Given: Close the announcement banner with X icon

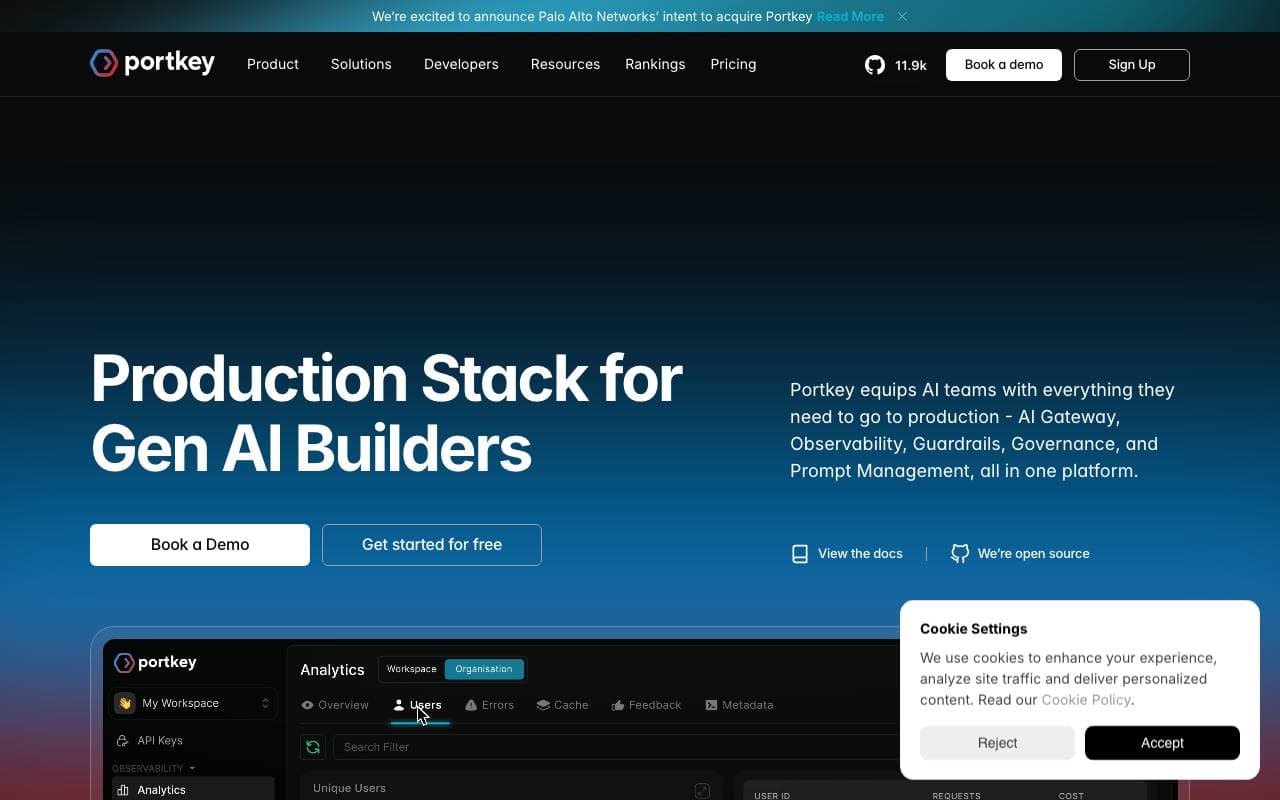Looking at the screenshot, I should (x=902, y=16).
